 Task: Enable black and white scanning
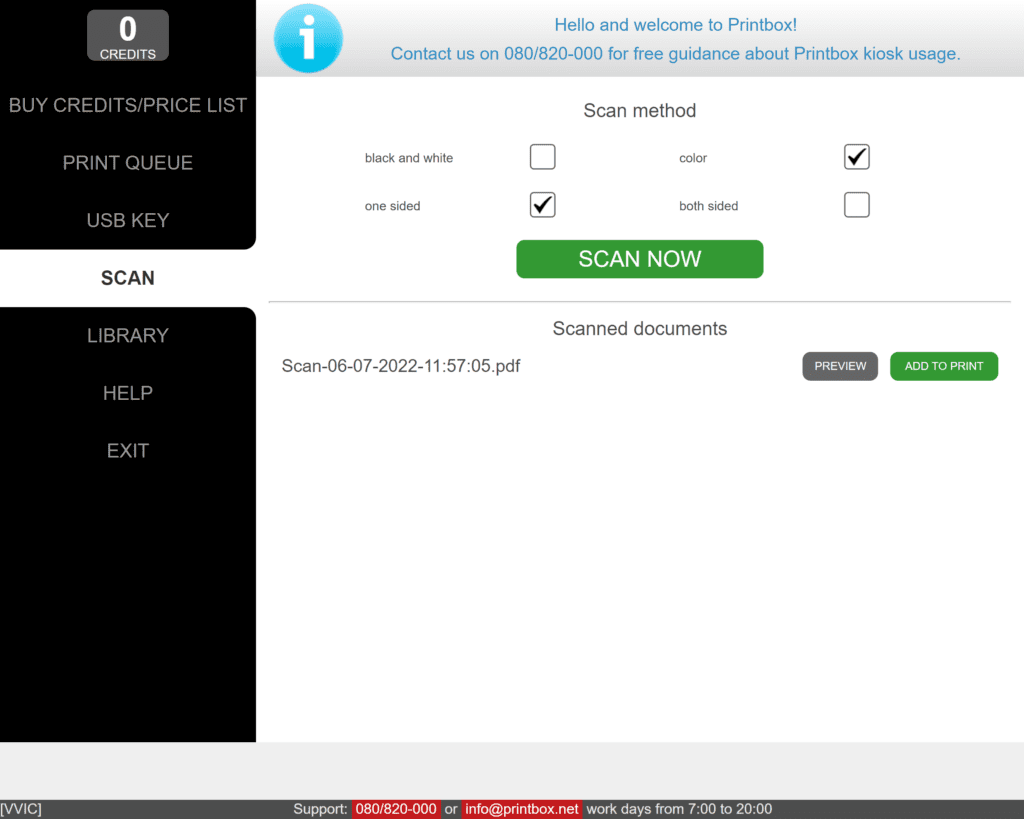tap(542, 157)
